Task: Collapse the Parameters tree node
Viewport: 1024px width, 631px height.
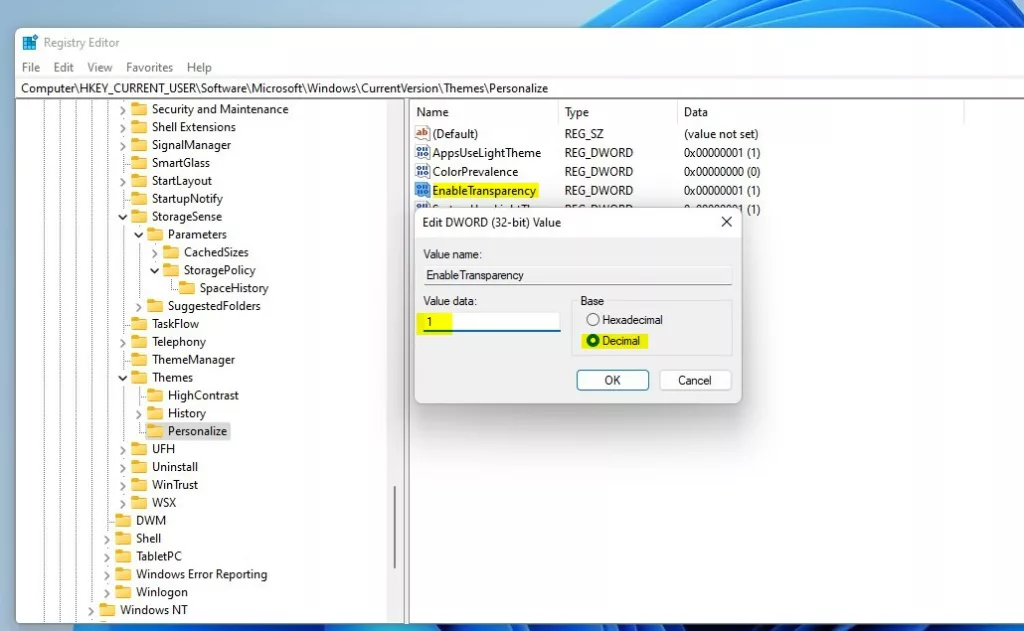Action: [138, 234]
